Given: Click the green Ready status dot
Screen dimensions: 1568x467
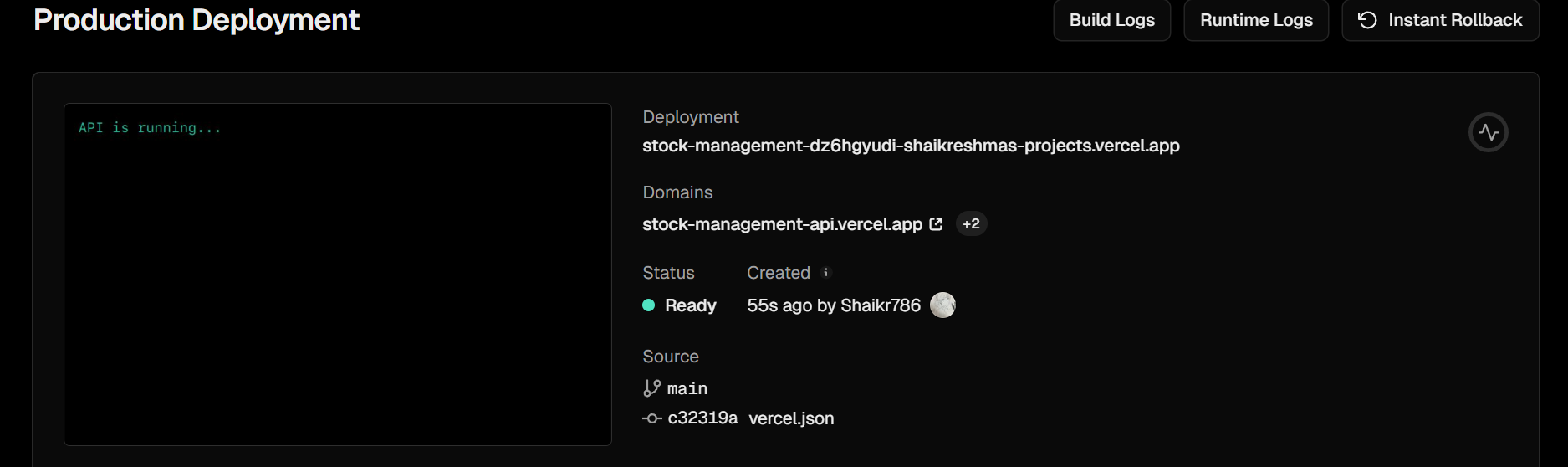Looking at the screenshot, I should (648, 305).
